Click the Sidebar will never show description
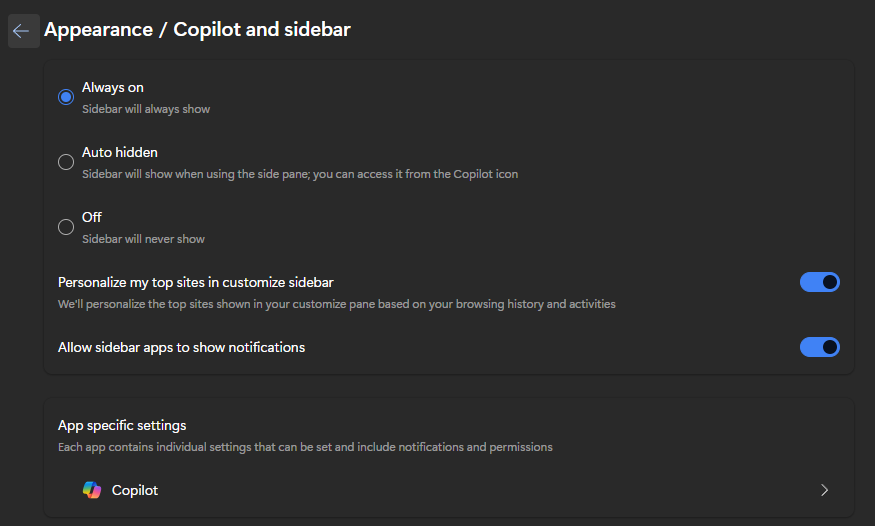The image size is (875, 526). (143, 239)
